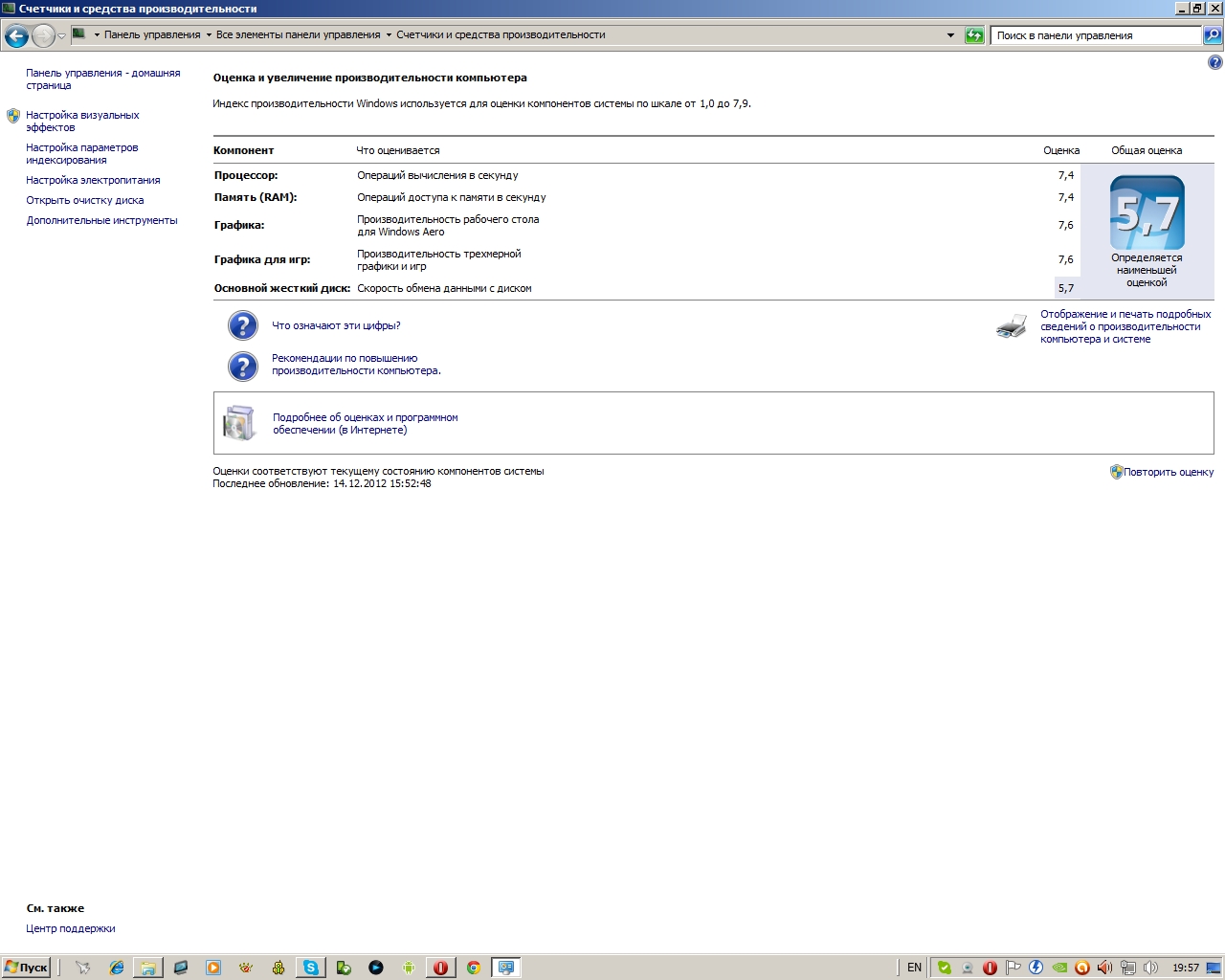Open Google Chrome from the taskbar

473,968
